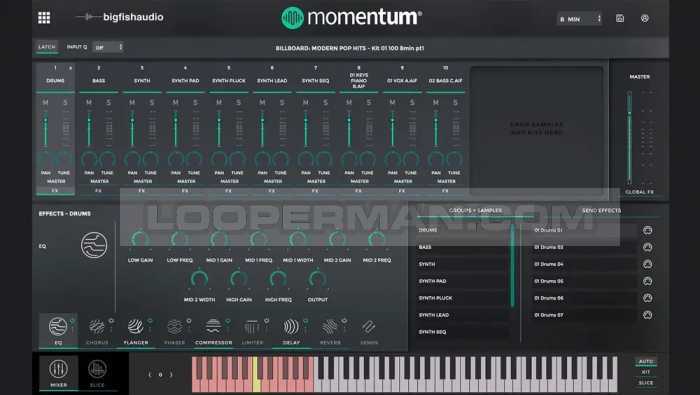Screen dimensions: 700x395
Task: Click drum icon beside 01 Drums 06
Action: click(648, 298)
